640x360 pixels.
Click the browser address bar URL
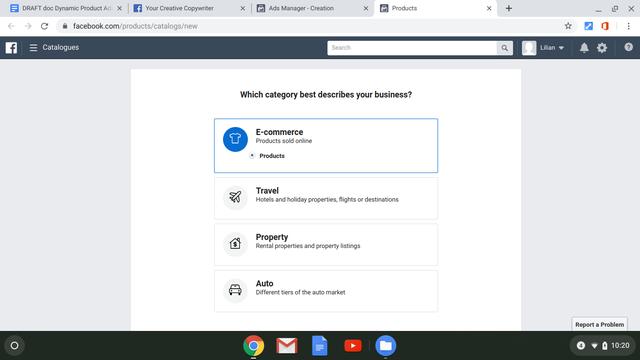(135, 26)
